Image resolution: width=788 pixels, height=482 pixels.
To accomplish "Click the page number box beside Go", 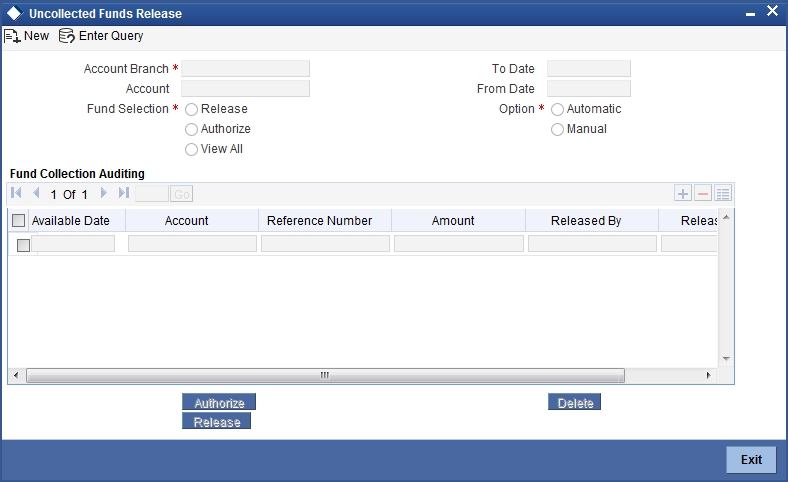I will (x=152, y=194).
